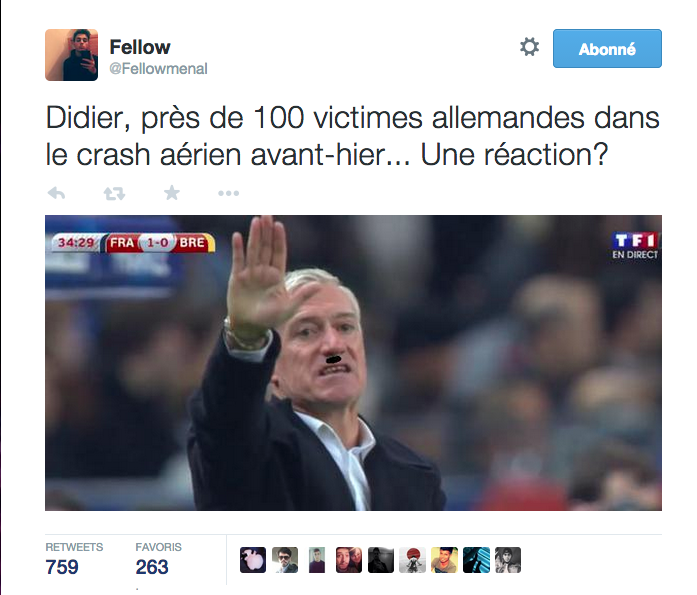
Task: Open first retweeter avatar with apple logo
Action: [x=253, y=560]
